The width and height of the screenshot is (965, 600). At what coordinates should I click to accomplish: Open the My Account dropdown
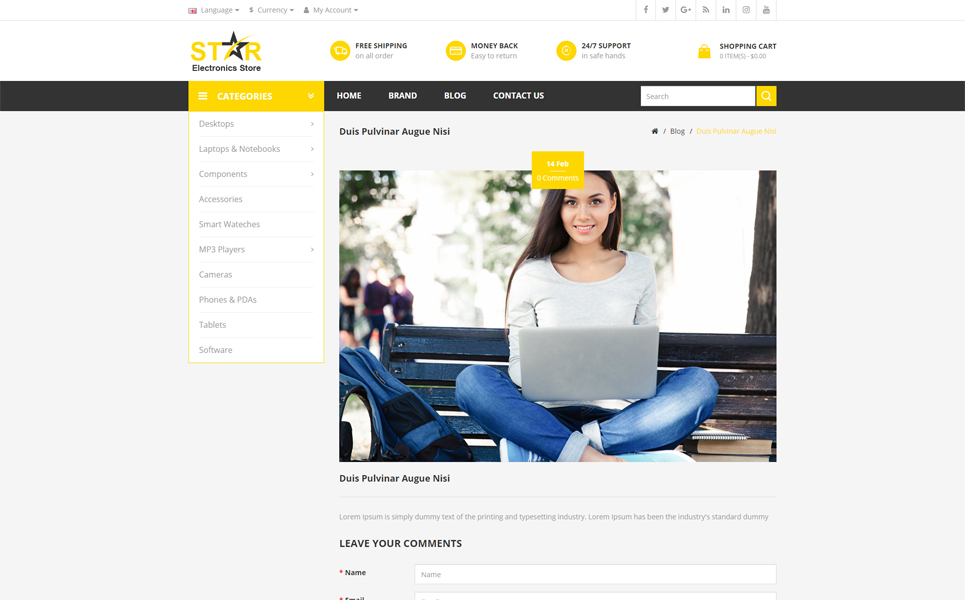click(331, 10)
